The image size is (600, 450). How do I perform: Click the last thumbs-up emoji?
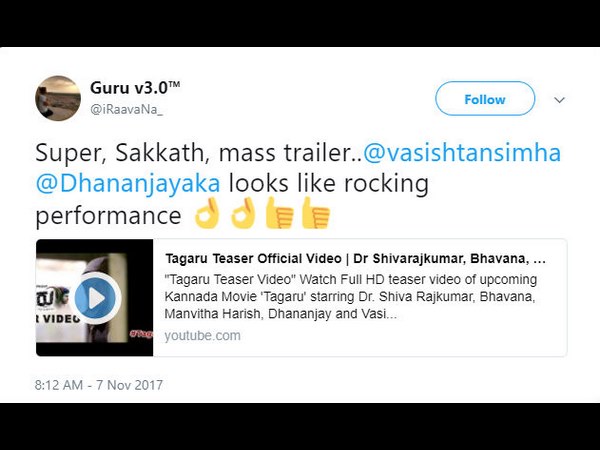pos(316,213)
